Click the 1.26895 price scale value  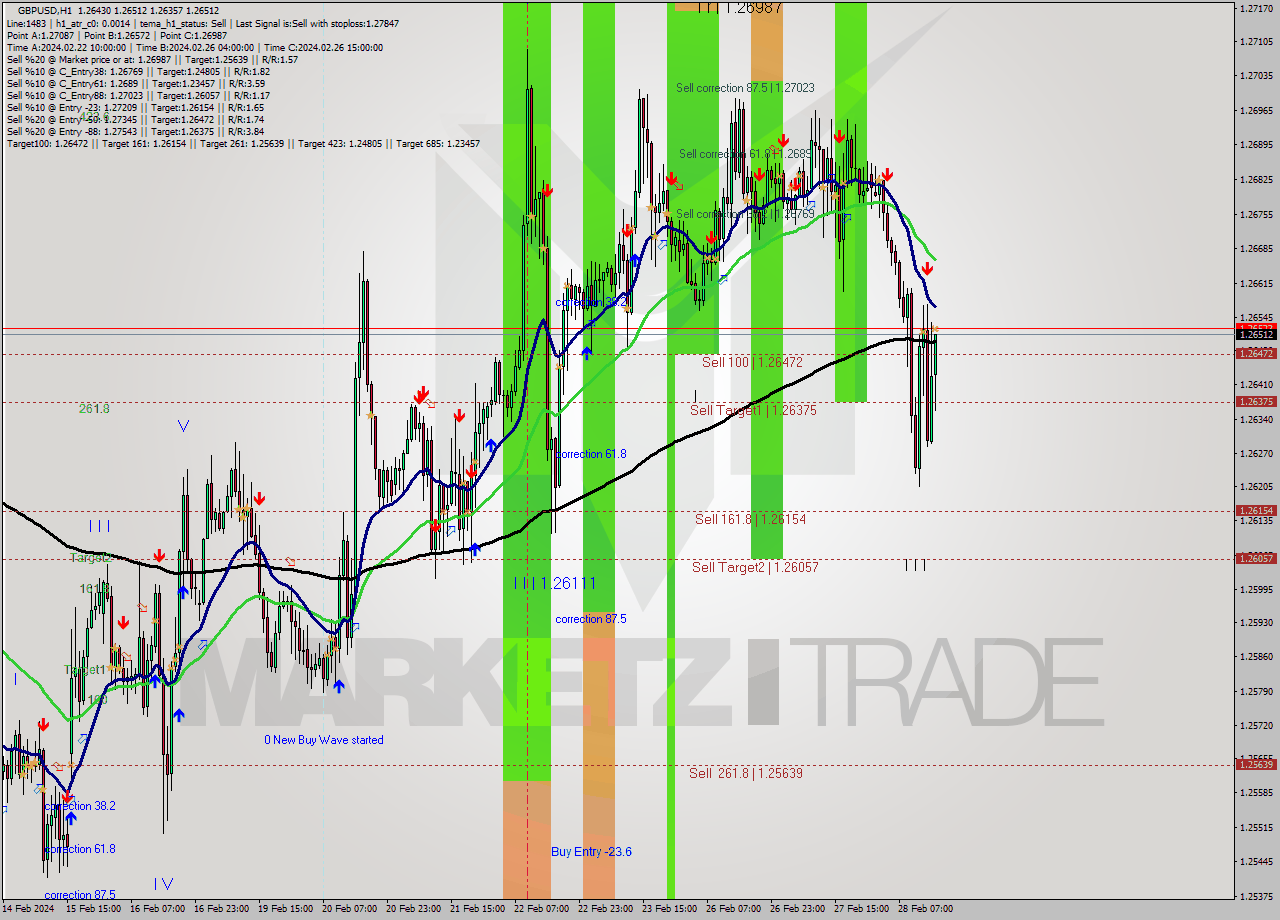point(1256,145)
